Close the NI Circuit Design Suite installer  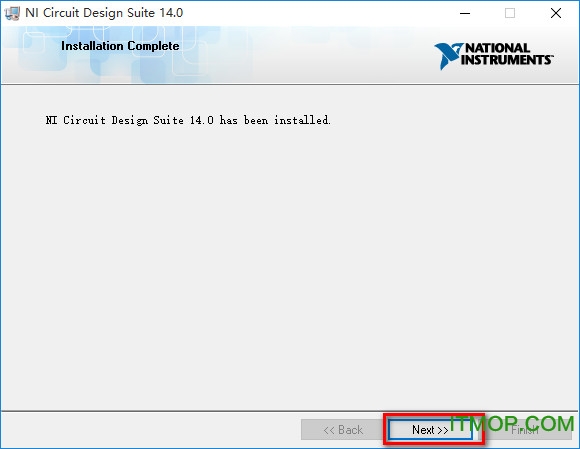click(x=556, y=13)
